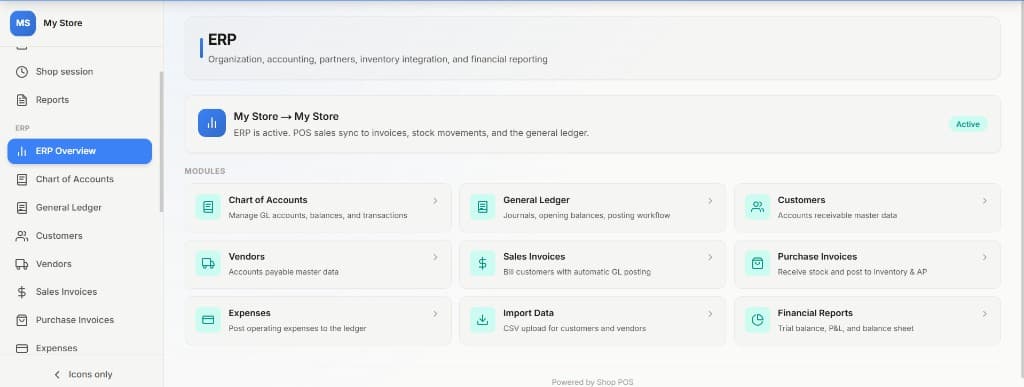The image size is (1024, 387).
Task: Click sidebar Customers people icon
Action: point(22,236)
